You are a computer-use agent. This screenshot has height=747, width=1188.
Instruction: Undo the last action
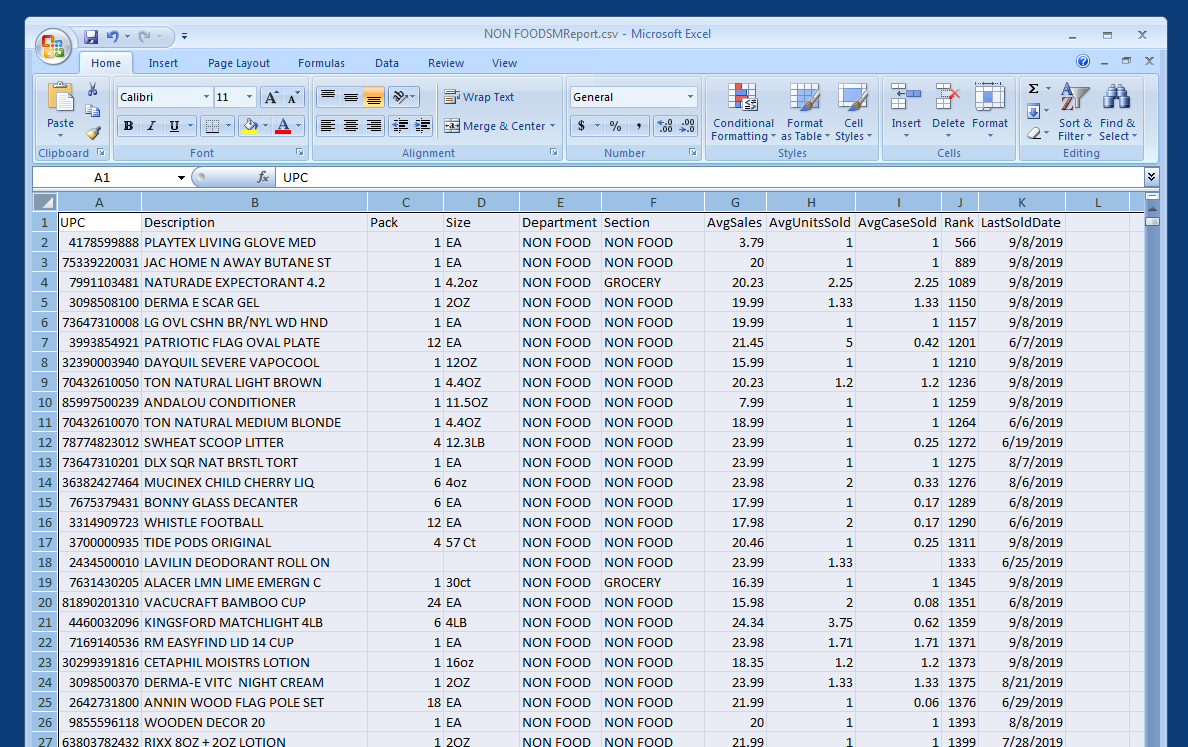(x=113, y=36)
